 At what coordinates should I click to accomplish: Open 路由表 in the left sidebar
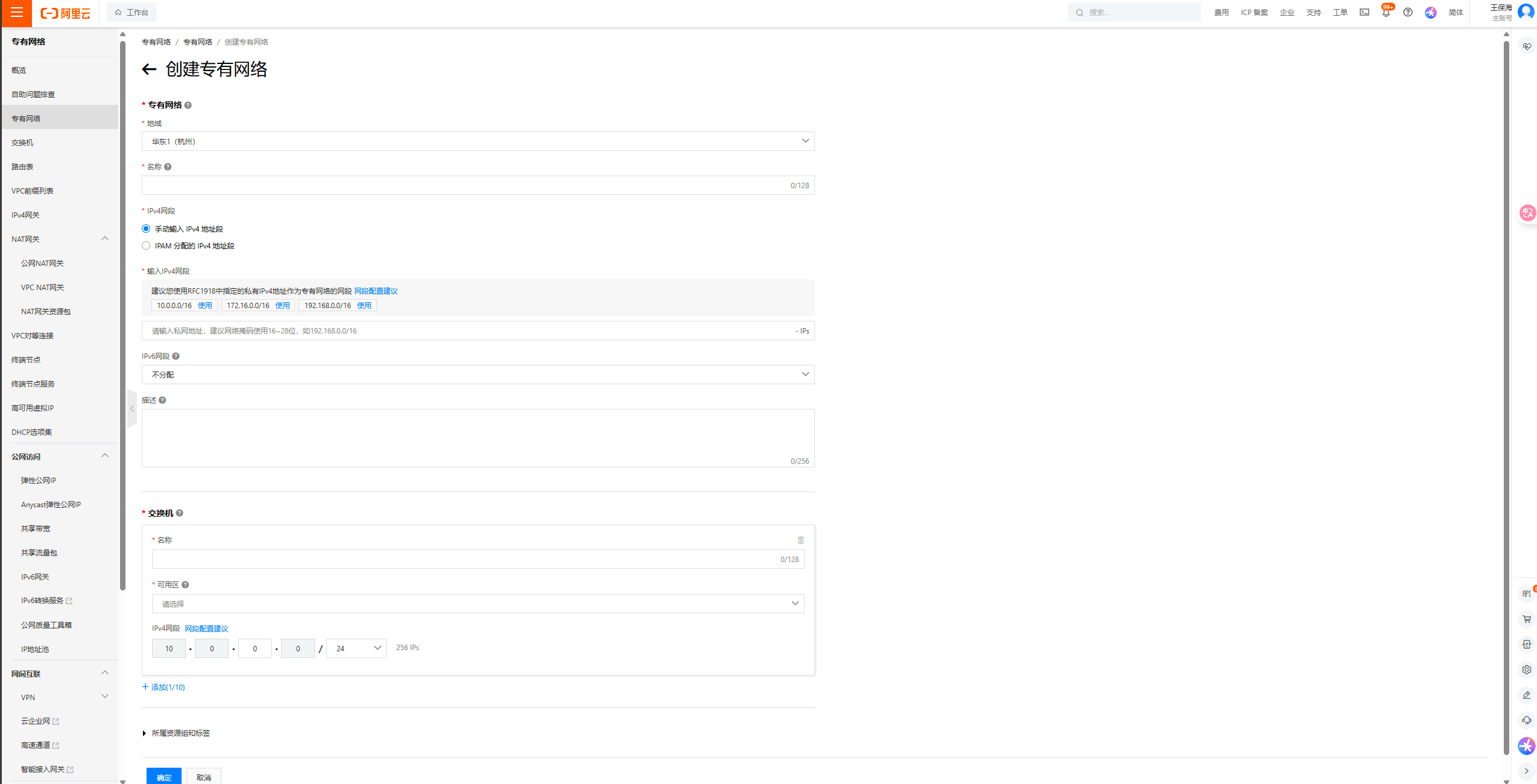pos(22,167)
